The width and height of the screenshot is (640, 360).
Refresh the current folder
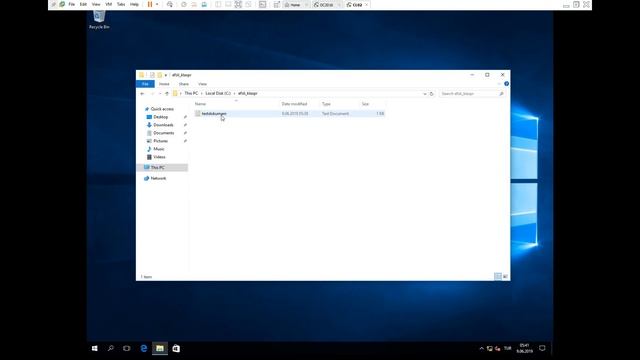[431, 93]
